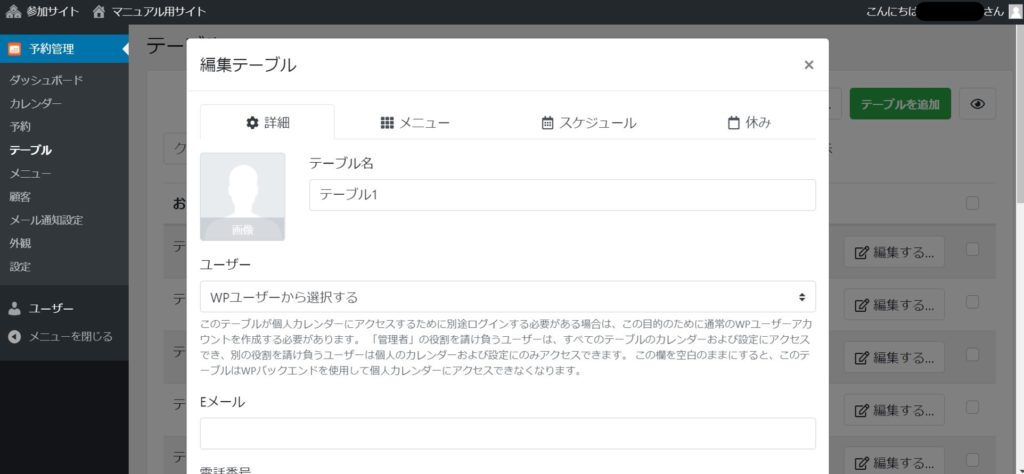This screenshot has height=474, width=1024.
Task: Click the ユーザー person icon in sidebar
Action: click(x=15, y=308)
